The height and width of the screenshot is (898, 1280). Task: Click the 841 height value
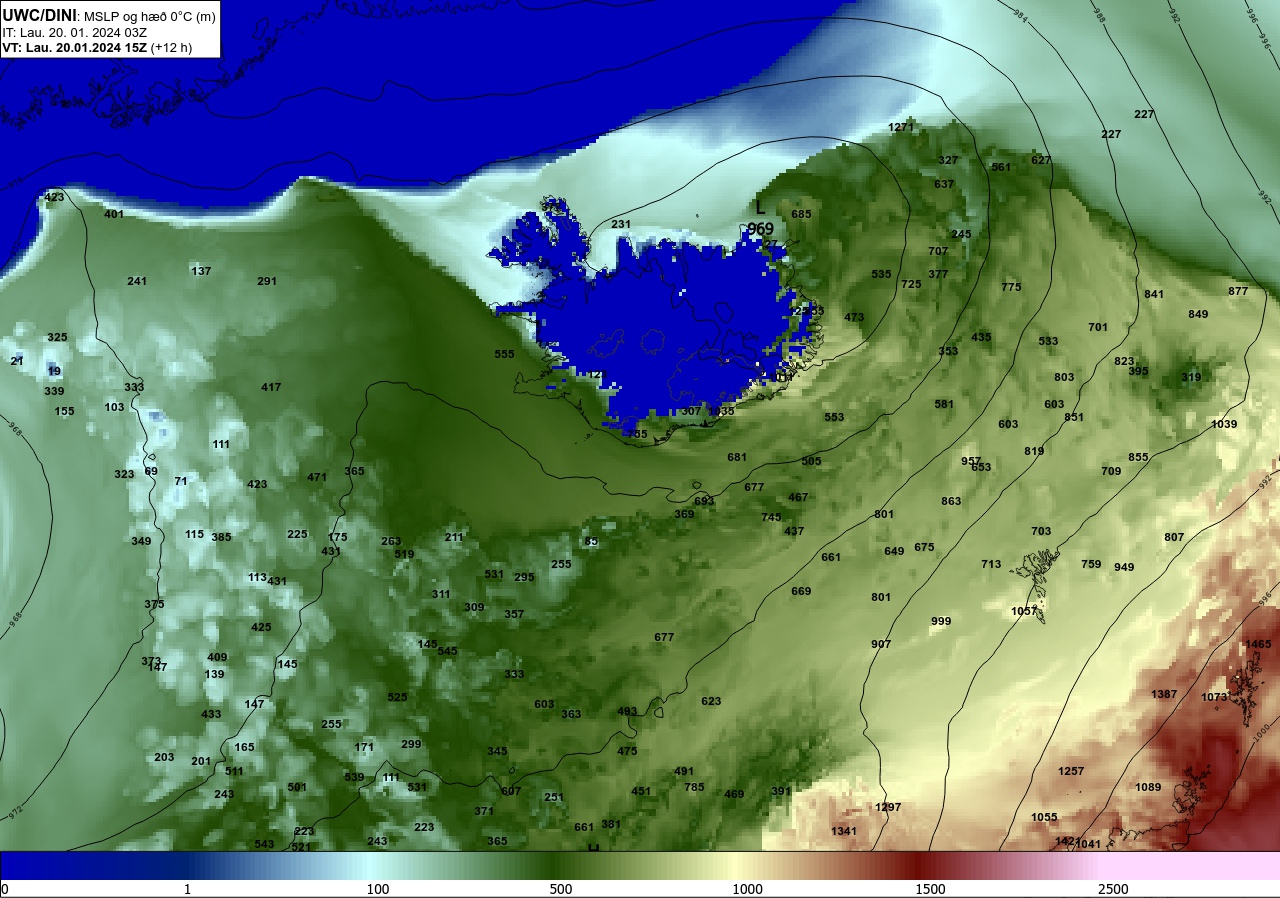1154,294
